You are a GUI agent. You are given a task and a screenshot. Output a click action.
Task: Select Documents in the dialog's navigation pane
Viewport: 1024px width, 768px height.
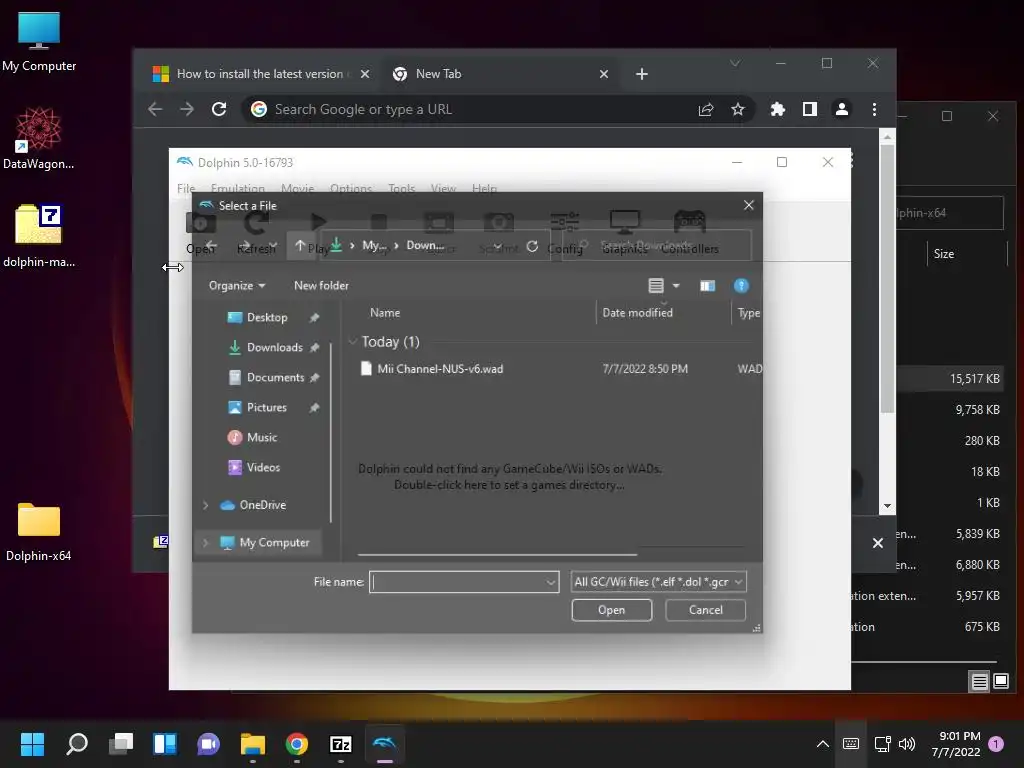coord(276,377)
